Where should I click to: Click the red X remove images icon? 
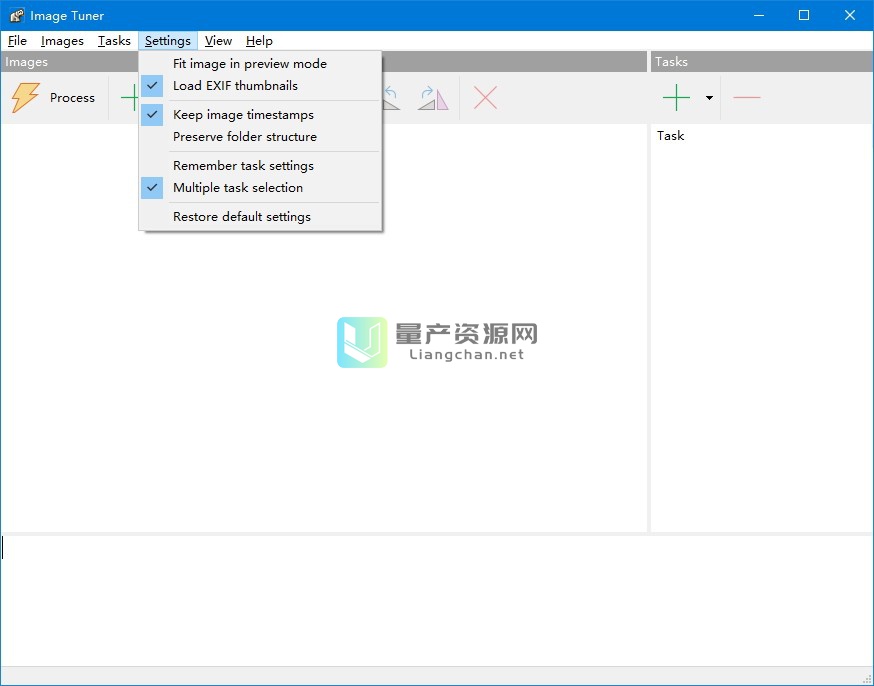coord(485,98)
